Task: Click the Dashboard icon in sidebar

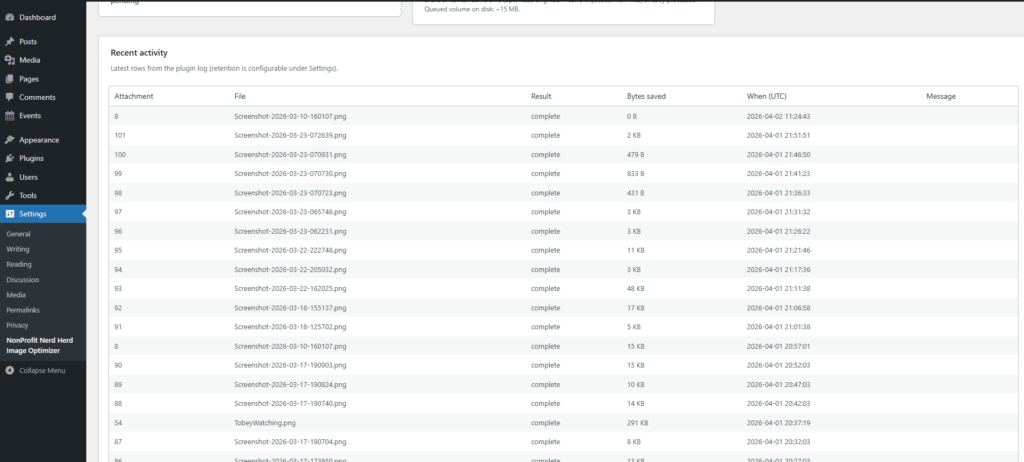Action: [x=9, y=17]
